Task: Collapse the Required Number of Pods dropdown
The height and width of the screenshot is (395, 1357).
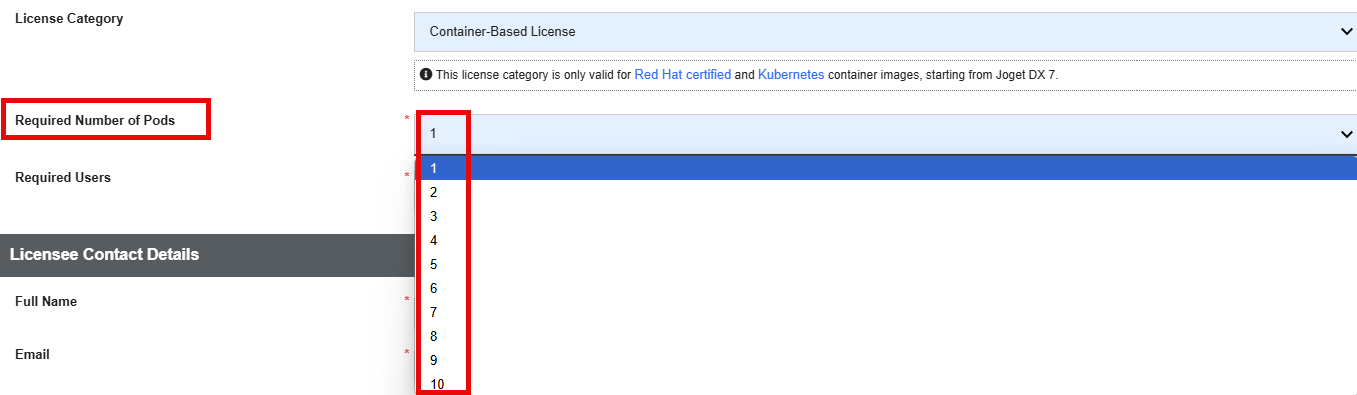Action: tap(885, 134)
